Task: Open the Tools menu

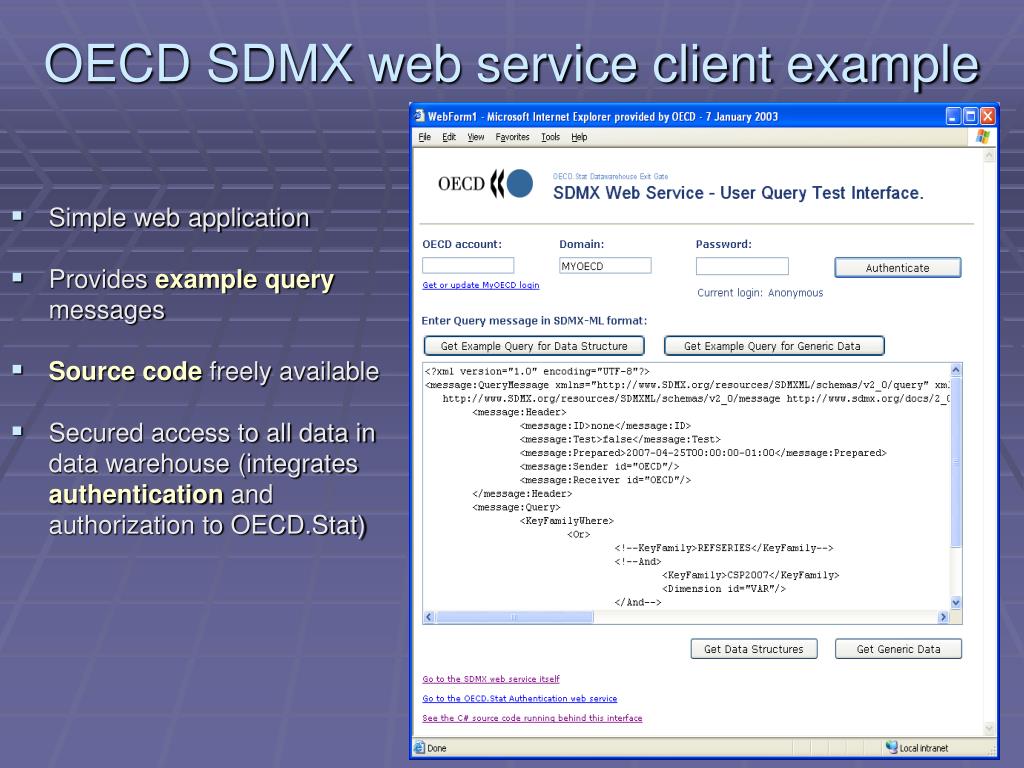Action: pos(551,137)
